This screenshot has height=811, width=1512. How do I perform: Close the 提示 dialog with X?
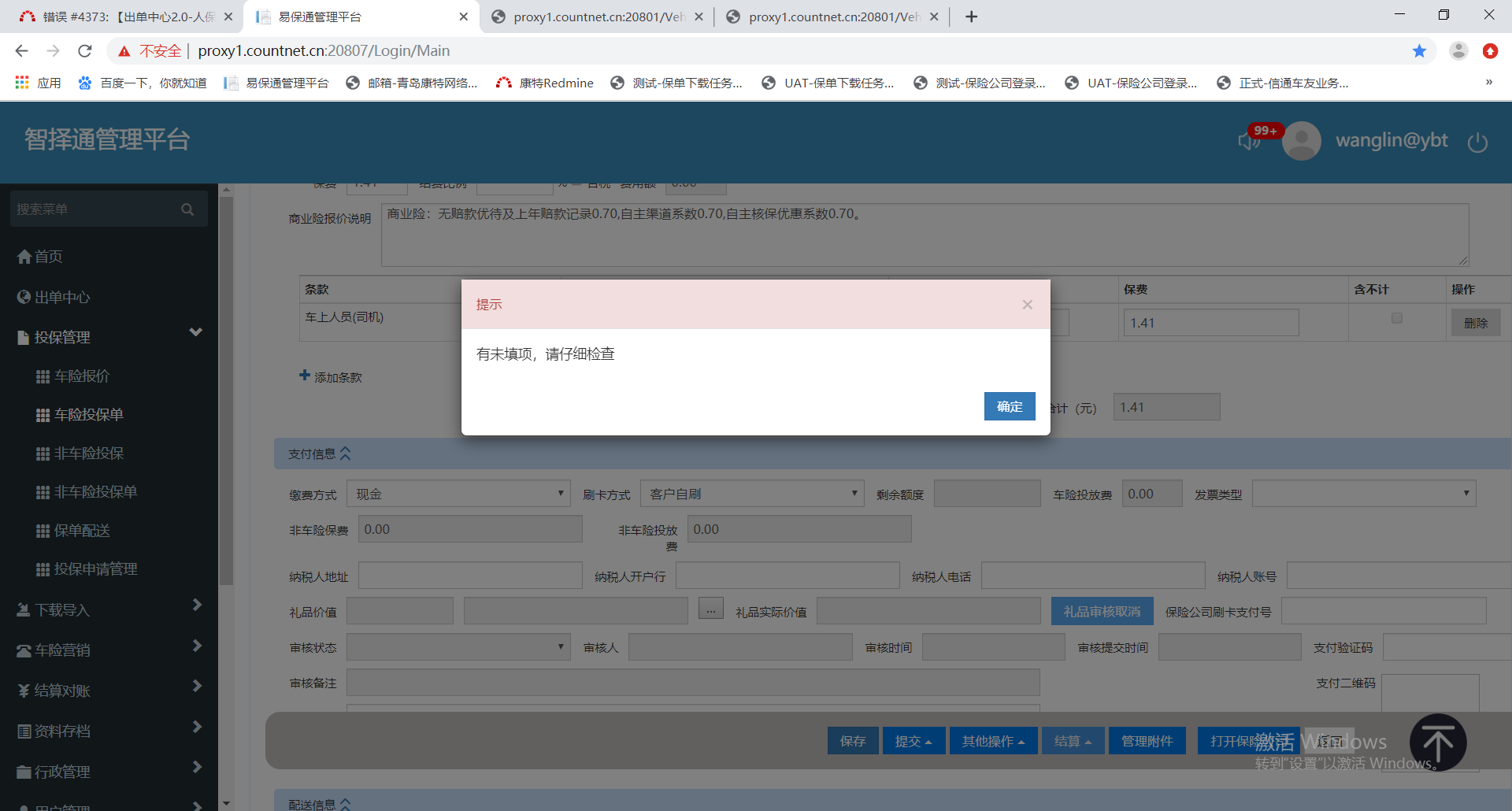click(1027, 305)
